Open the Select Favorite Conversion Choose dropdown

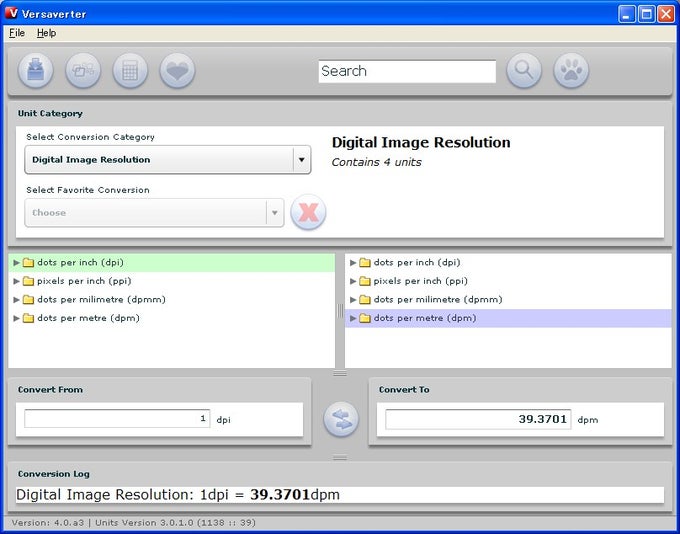coord(154,213)
